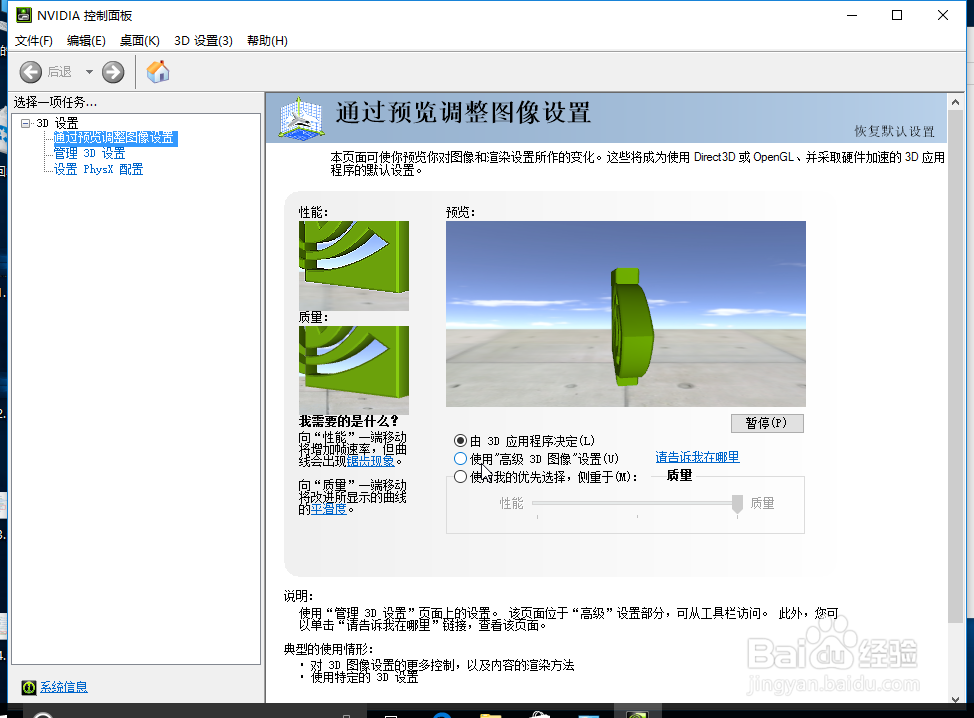The image size is (974, 718).
Task: Click the vertical scrollbar thumb
Action: coord(955,366)
